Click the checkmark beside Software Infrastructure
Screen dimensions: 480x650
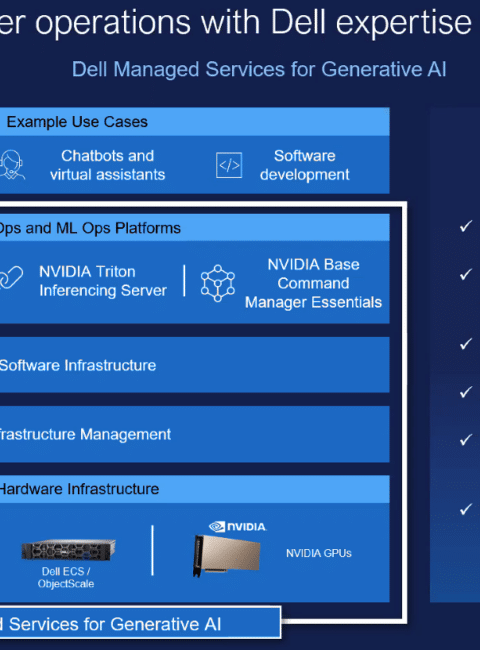coord(465,344)
